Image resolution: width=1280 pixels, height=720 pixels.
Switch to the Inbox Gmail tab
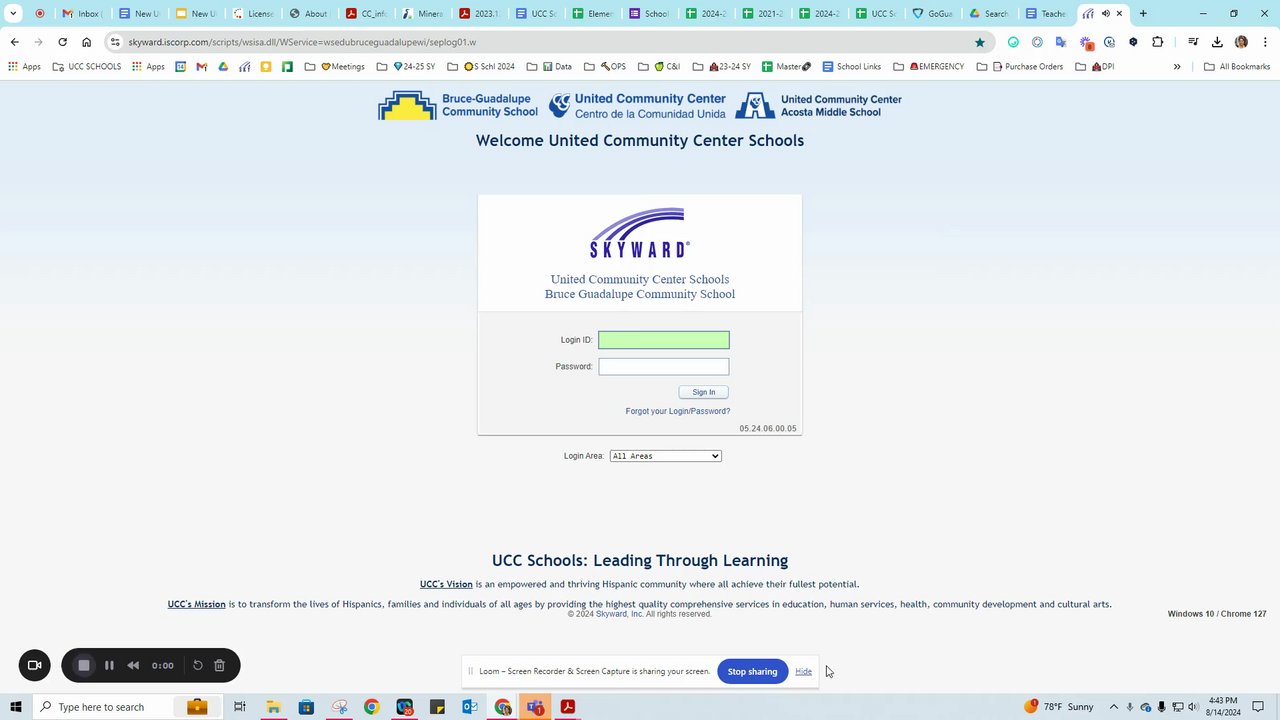(82, 14)
